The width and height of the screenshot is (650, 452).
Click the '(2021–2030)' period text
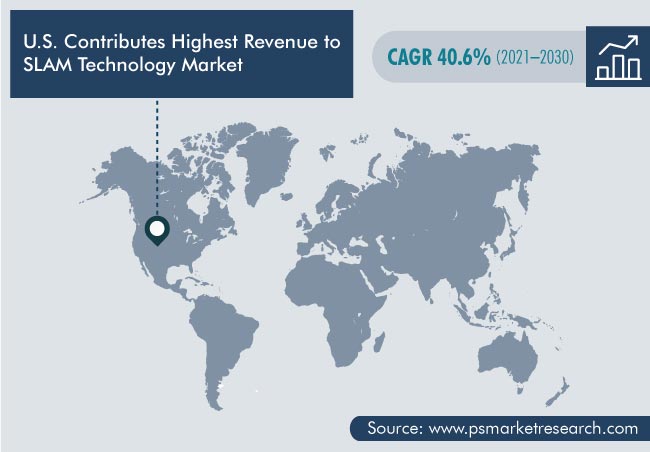coord(535,57)
